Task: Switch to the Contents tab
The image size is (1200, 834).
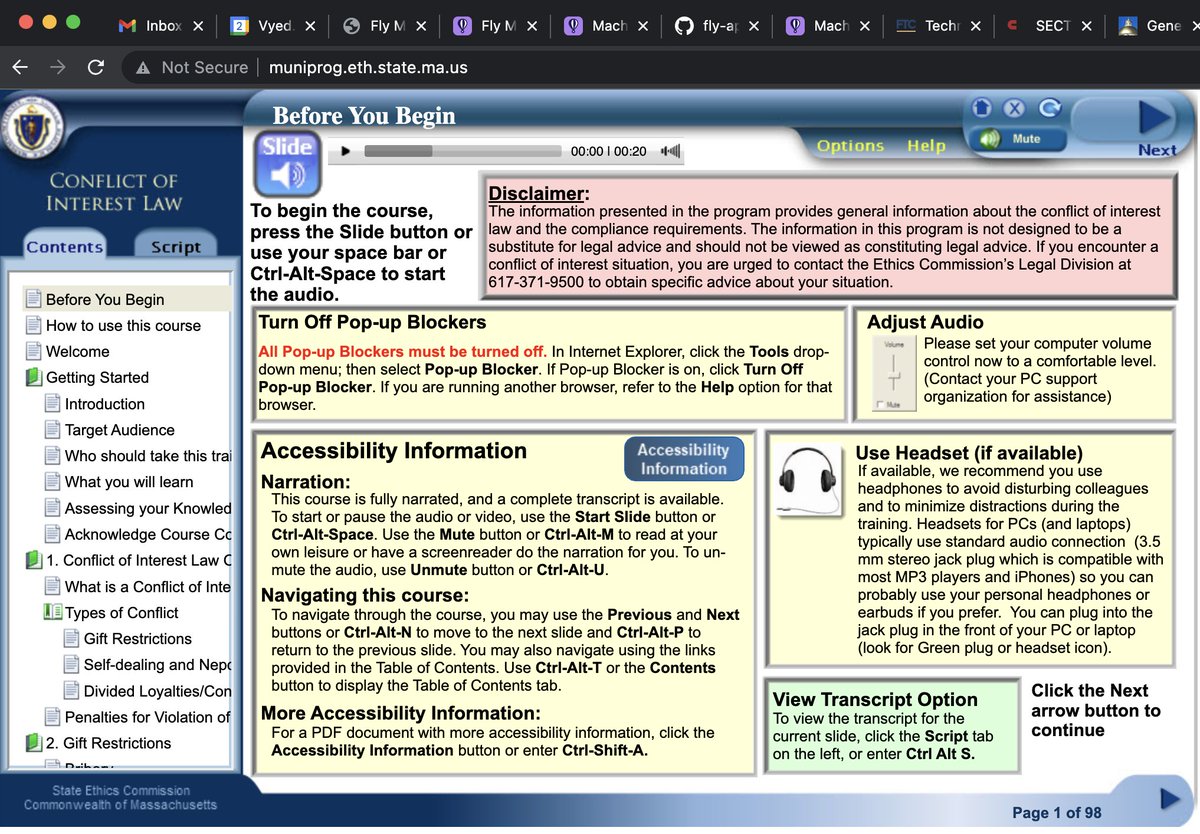Action: (x=65, y=247)
